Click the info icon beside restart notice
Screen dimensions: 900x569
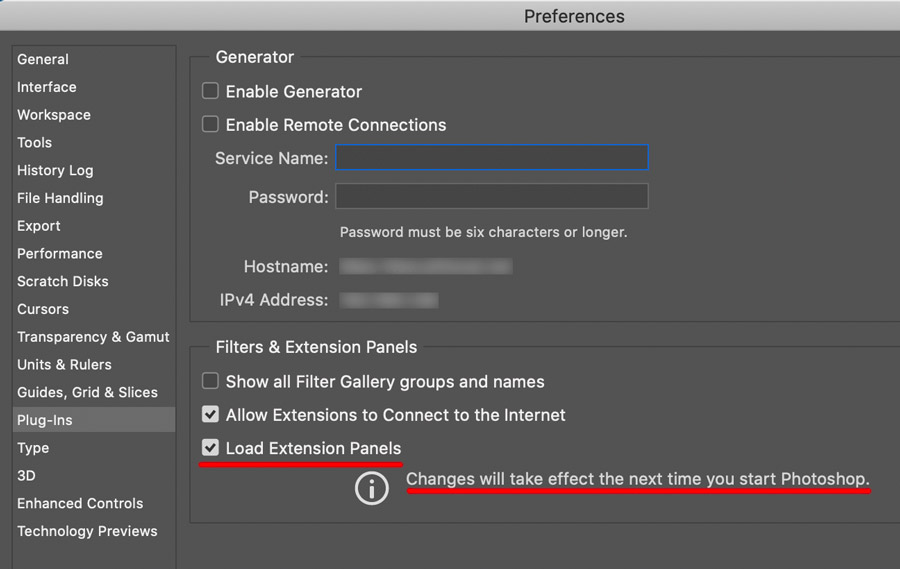372,488
